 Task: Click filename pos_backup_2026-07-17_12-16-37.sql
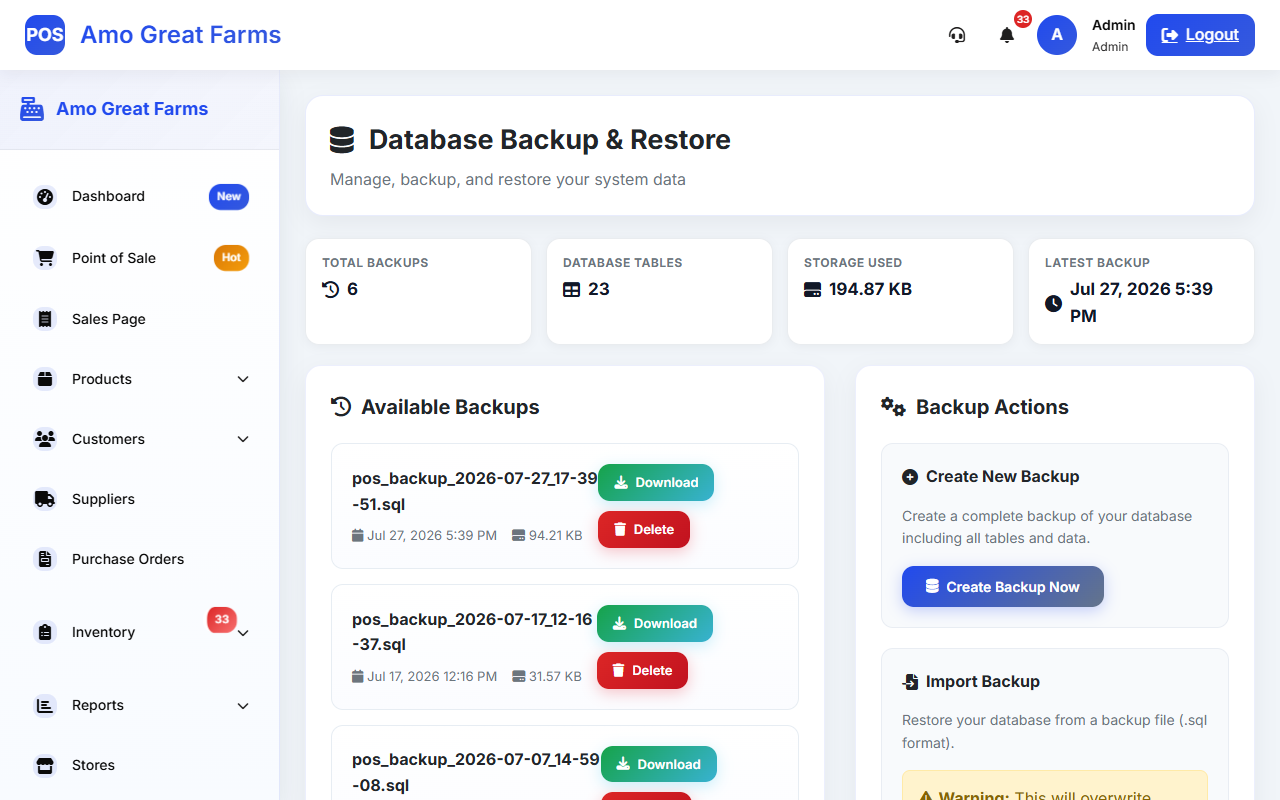pyautogui.click(x=473, y=632)
